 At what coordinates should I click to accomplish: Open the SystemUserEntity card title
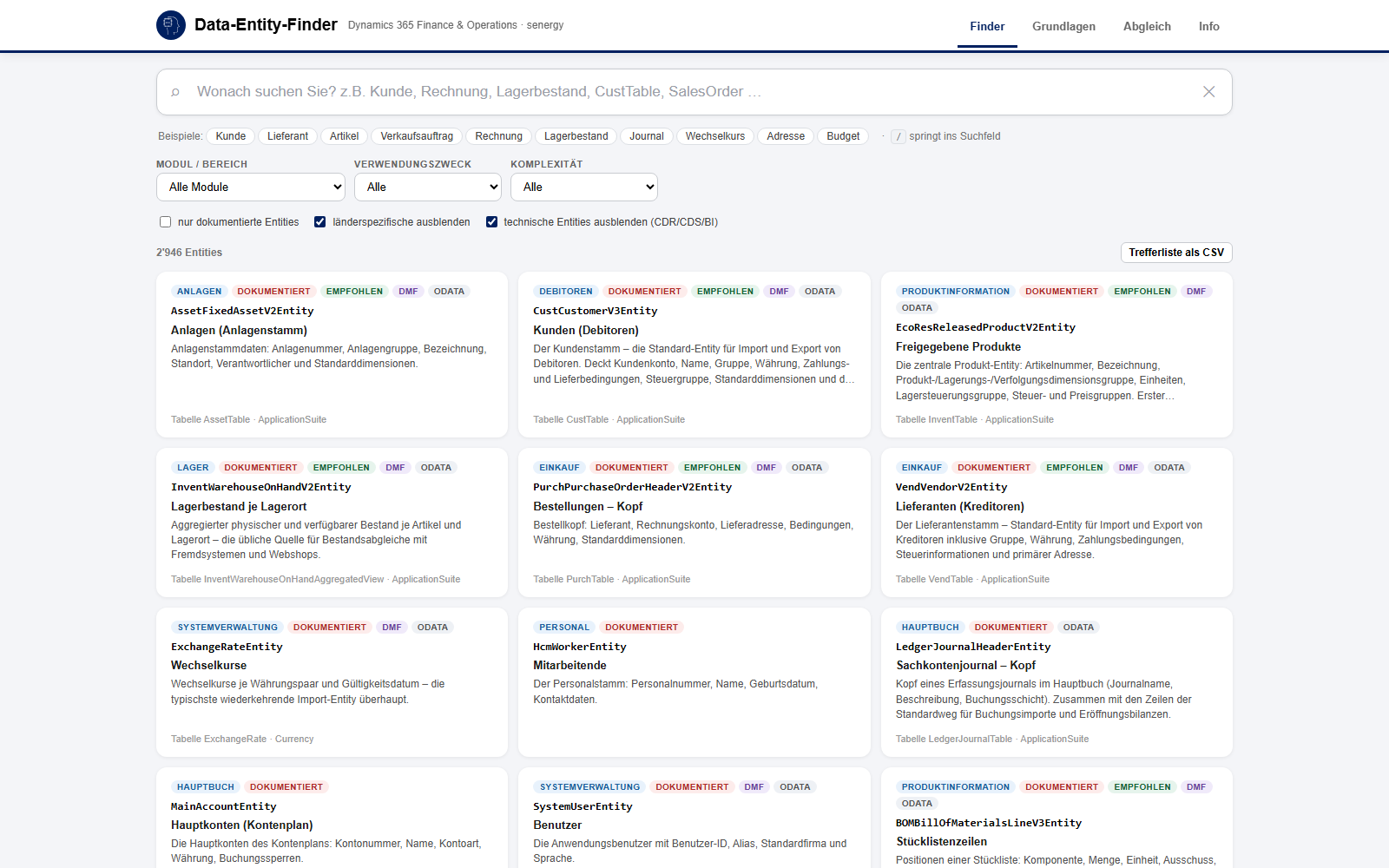pyautogui.click(x=583, y=806)
